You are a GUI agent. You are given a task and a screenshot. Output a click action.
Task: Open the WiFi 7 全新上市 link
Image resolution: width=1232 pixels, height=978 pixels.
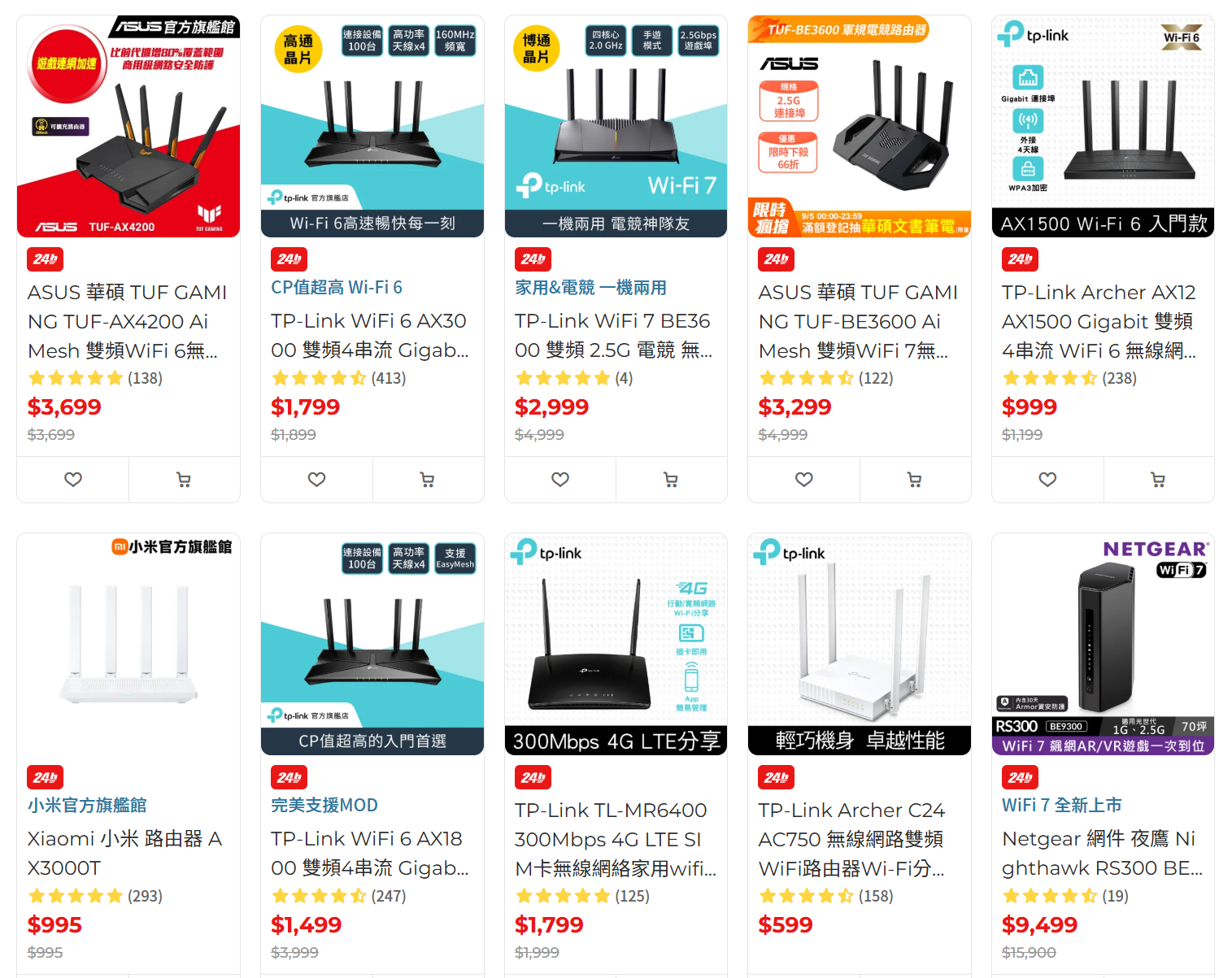pyautogui.click(x=1061, y=805)
